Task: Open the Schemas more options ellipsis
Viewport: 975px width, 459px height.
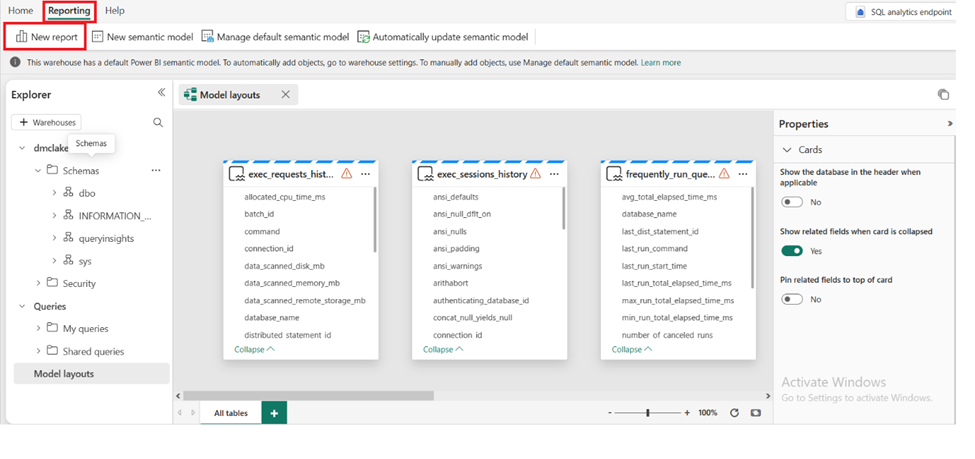Action: [x=156, y=170]
